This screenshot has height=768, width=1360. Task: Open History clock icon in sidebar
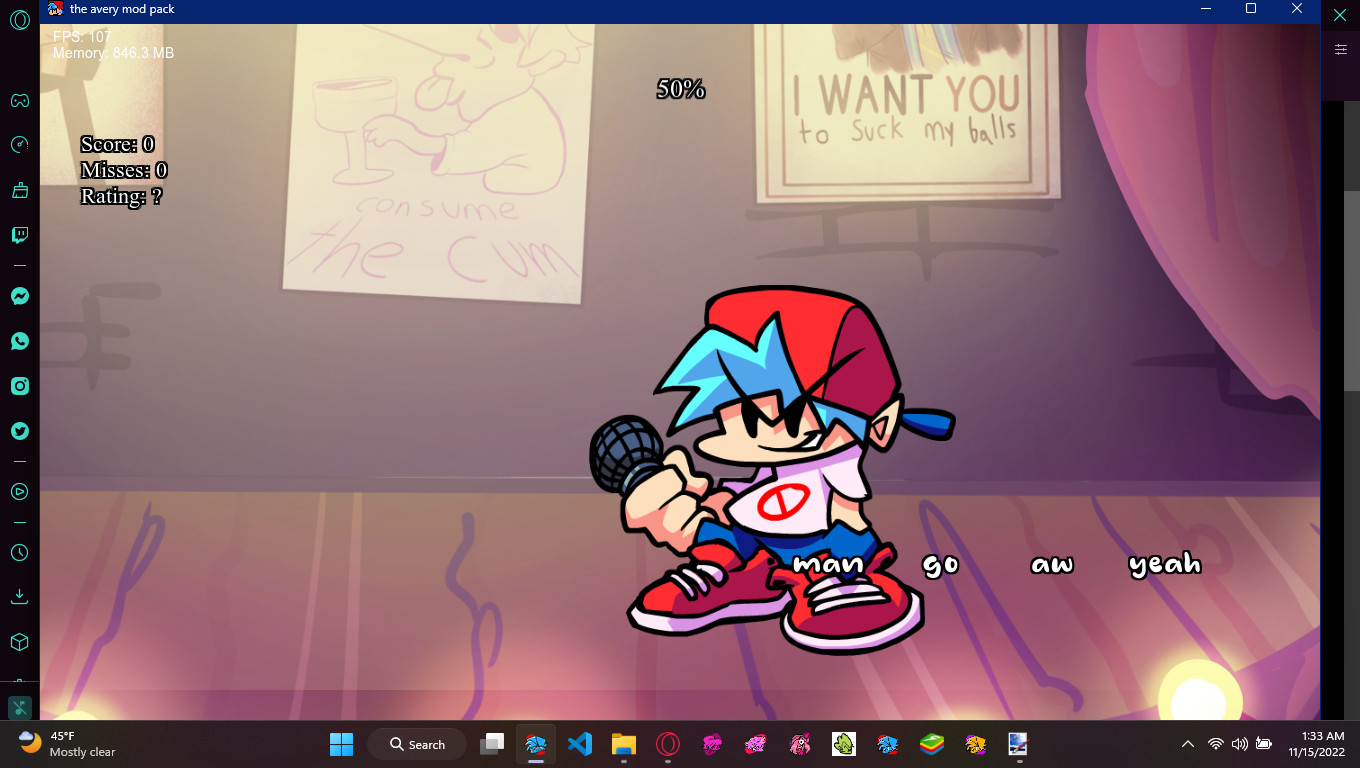(x=19, y=552)
